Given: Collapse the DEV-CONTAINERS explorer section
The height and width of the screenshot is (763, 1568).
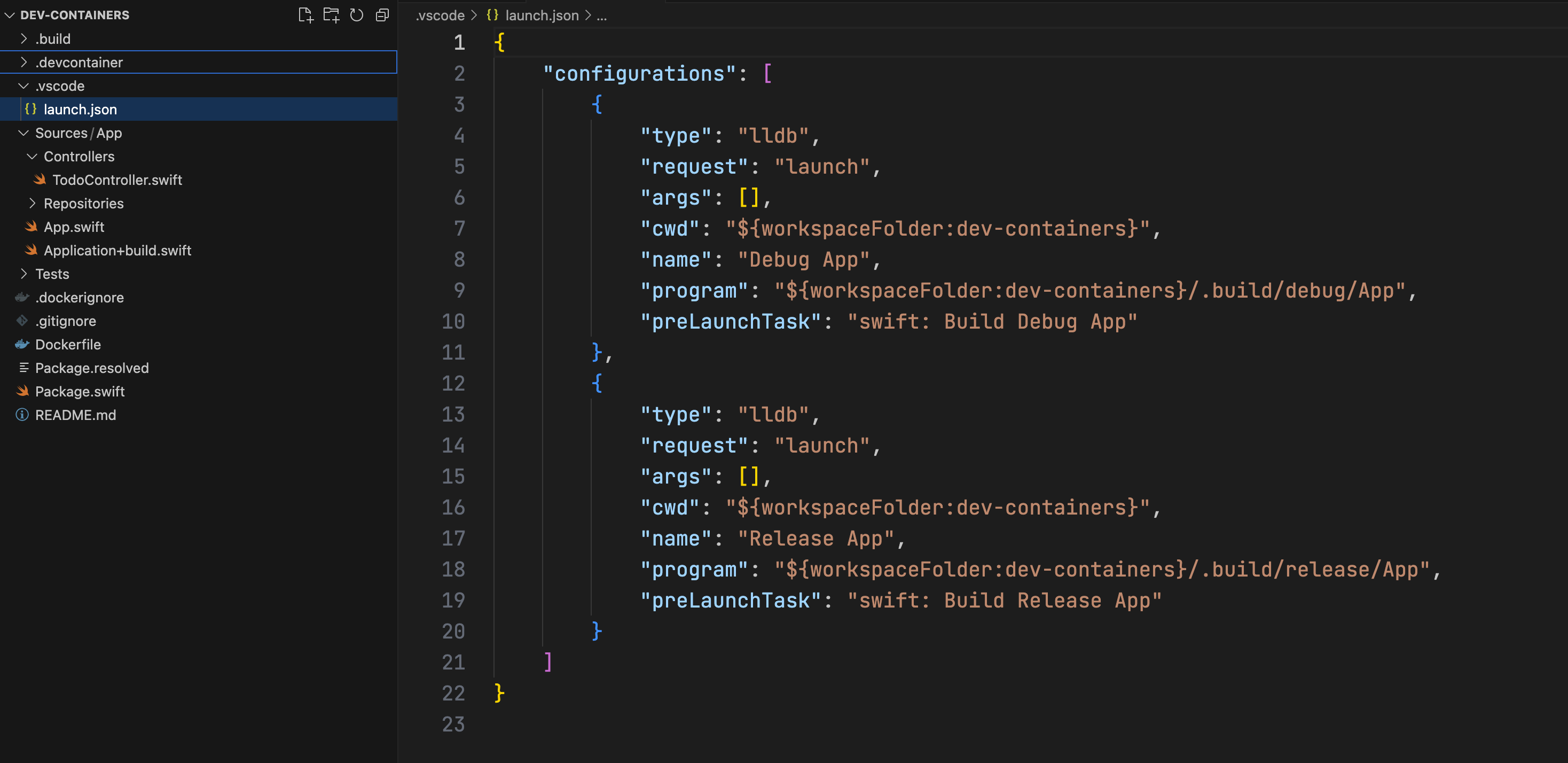Looking at the screenshot, I should [10, 15].
